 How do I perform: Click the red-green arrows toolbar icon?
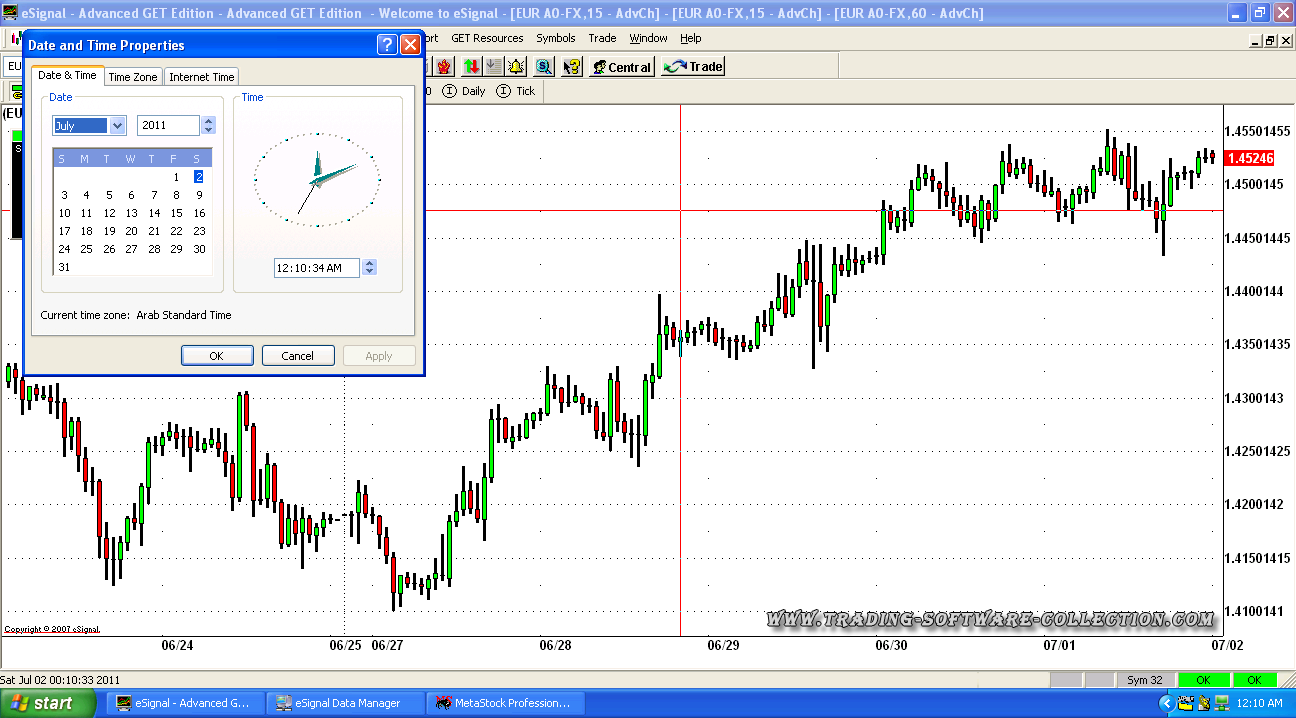[470, 67]
